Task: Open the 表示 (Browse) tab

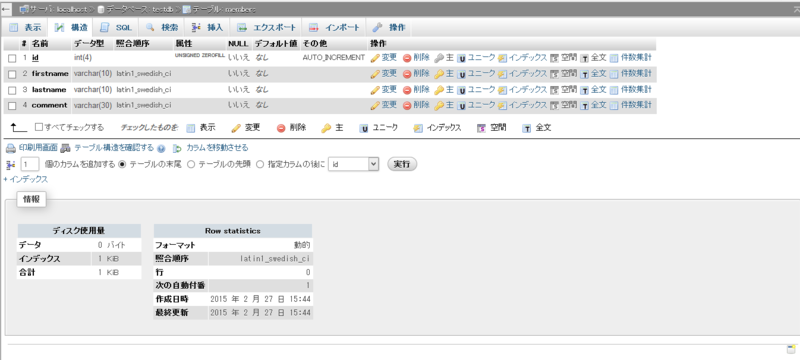Action: pos(25,28)
